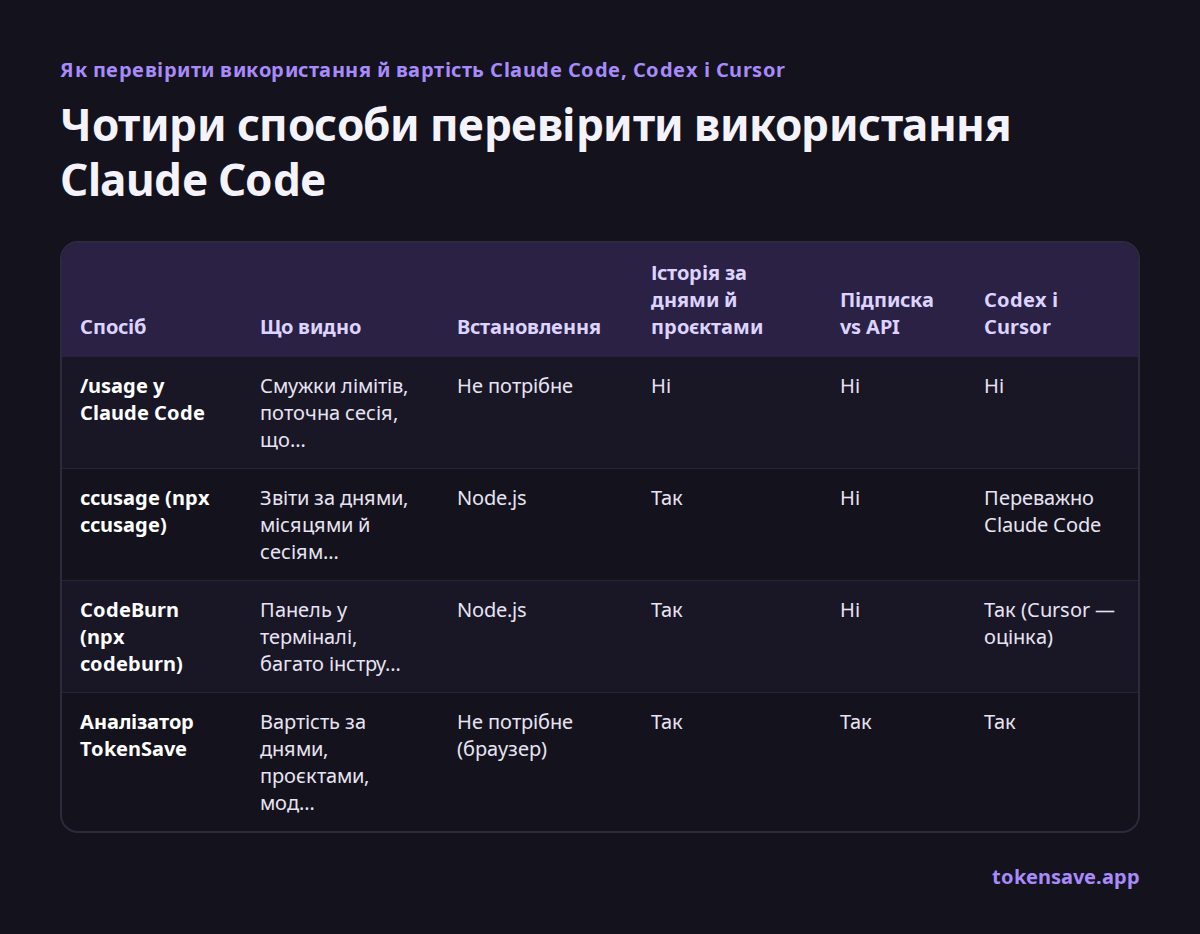
Task: Select the 'Аналізатор TokenSave' row name
Action: coord(137,735)
